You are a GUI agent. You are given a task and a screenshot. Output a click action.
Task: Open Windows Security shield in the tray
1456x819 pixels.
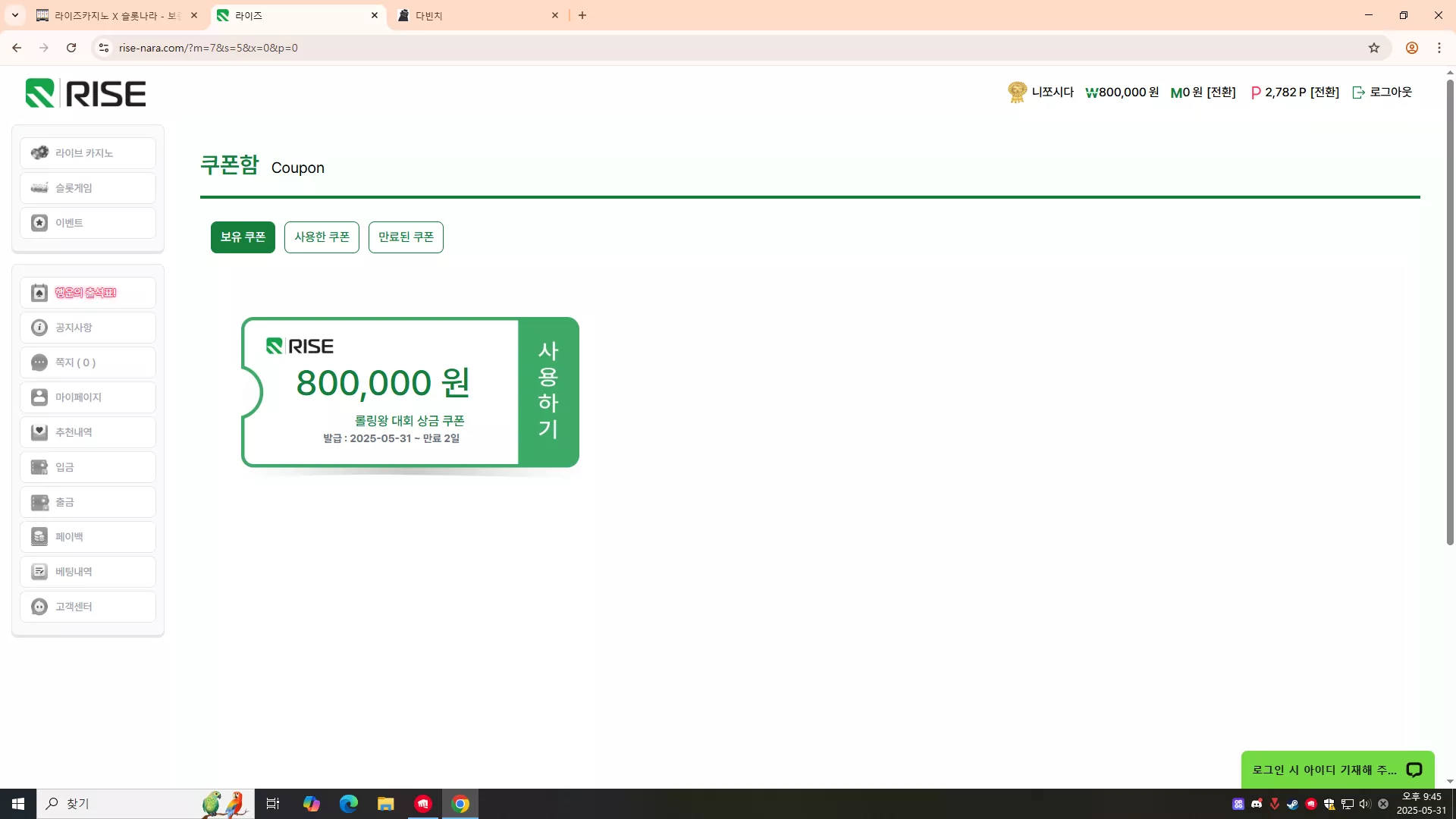(1329, 804)
